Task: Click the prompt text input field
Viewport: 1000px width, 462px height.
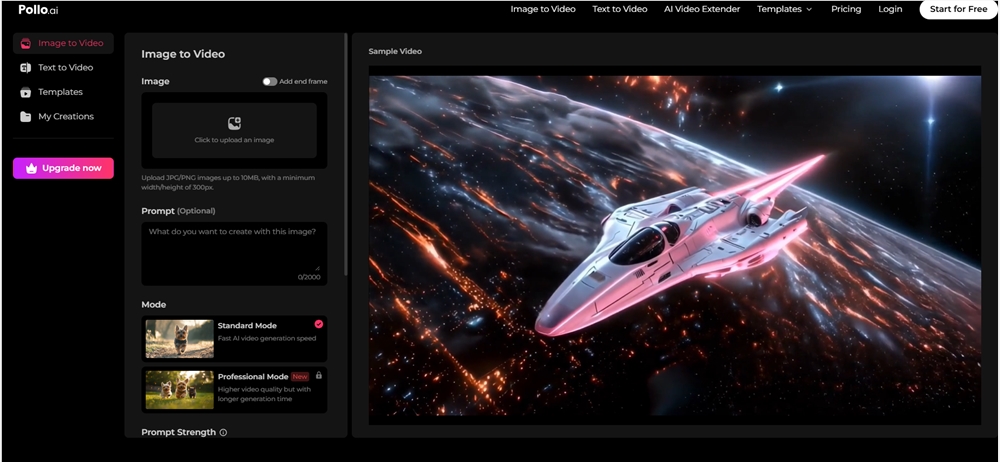Action: click(x=234, y=252)
